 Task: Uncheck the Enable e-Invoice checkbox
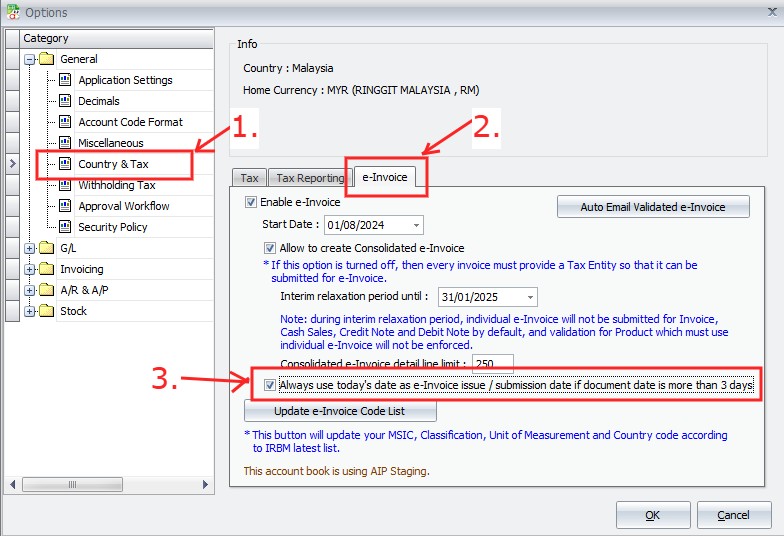(x=251, y=202)
